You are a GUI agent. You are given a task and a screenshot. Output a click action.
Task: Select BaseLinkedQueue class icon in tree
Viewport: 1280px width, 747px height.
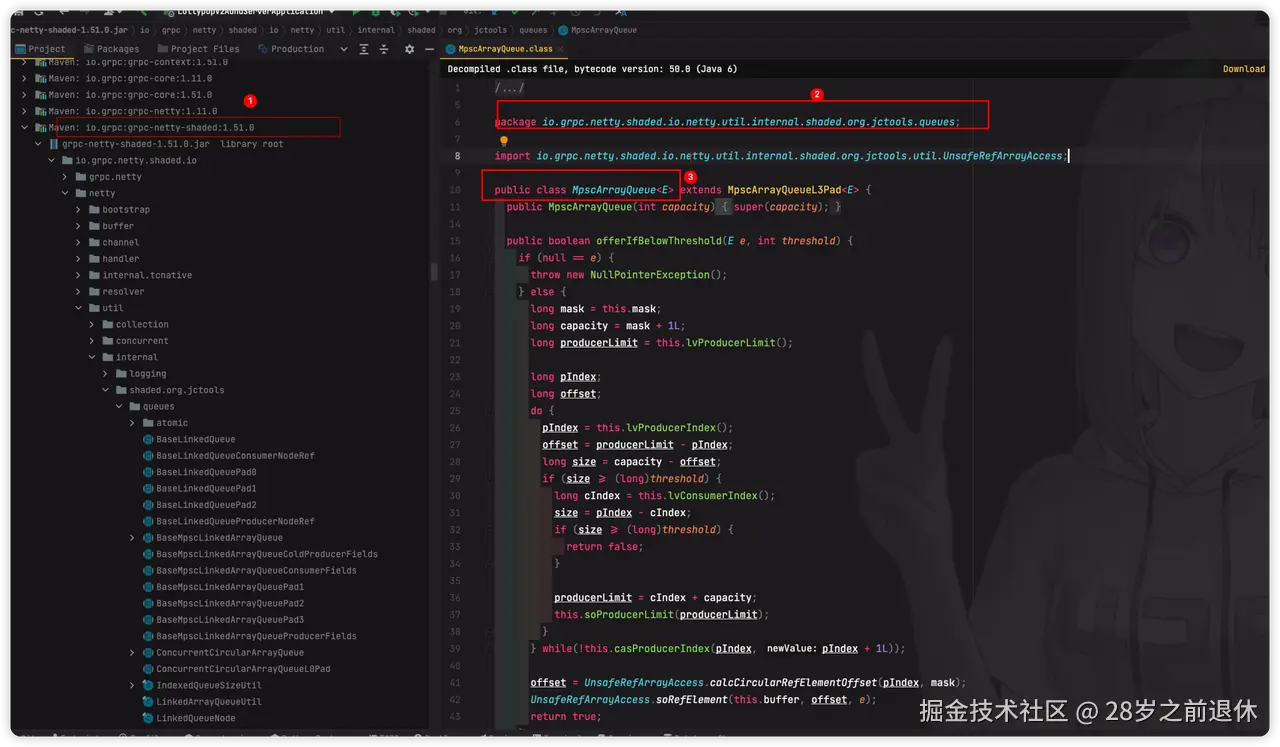pos(148,439)
